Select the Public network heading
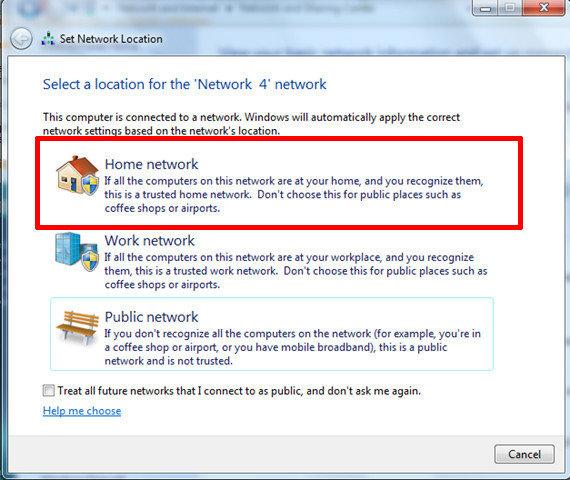Viewport: 570px width, 480px height. pos(151,317)
